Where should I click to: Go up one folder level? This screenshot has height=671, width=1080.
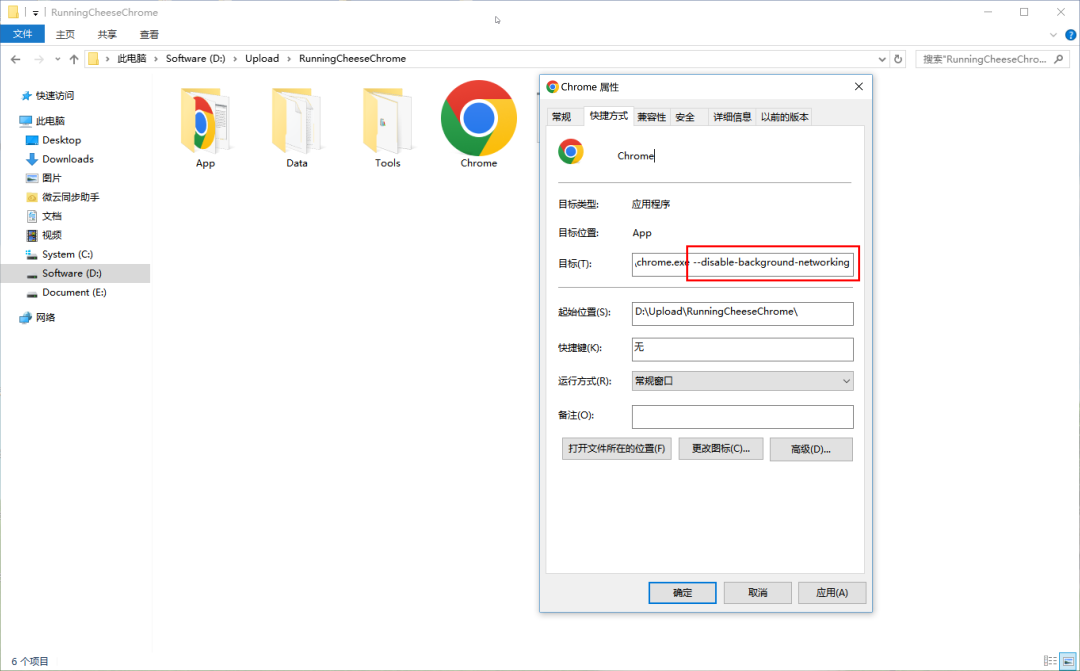[x=74, y=59]
